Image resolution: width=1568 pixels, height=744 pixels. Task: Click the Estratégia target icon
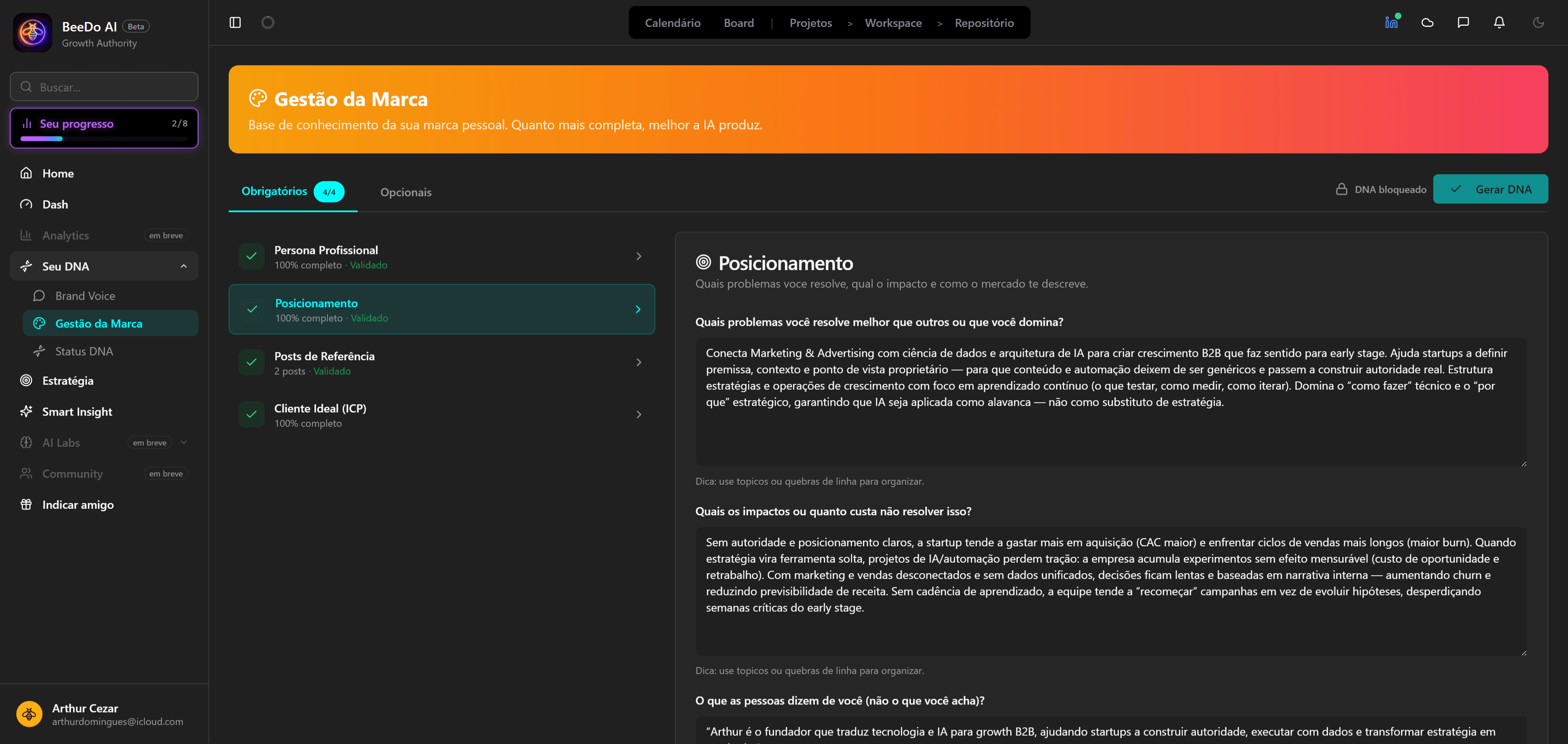(26, 381)
